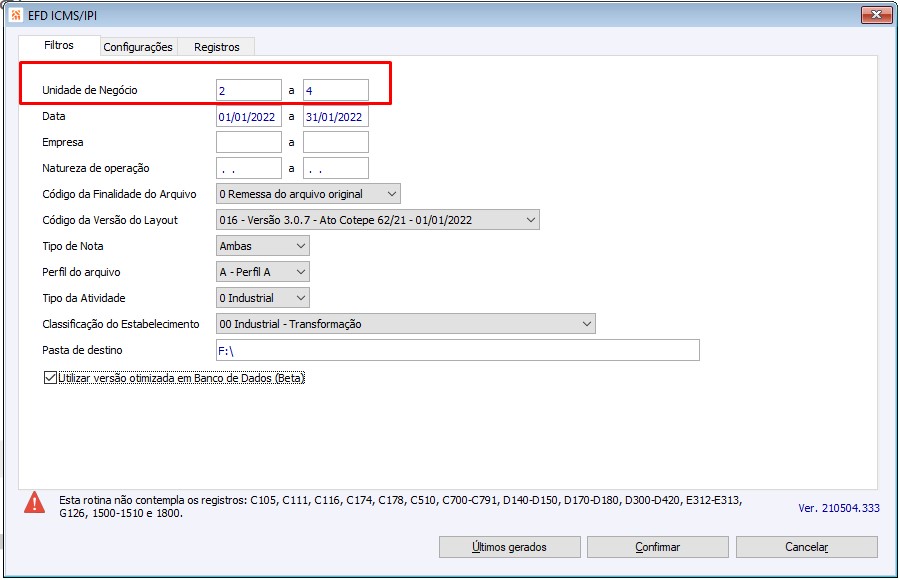Click the Empresa start field
Image resolution: width=900 pixels, height=580 pixels.
pos(249,142)
